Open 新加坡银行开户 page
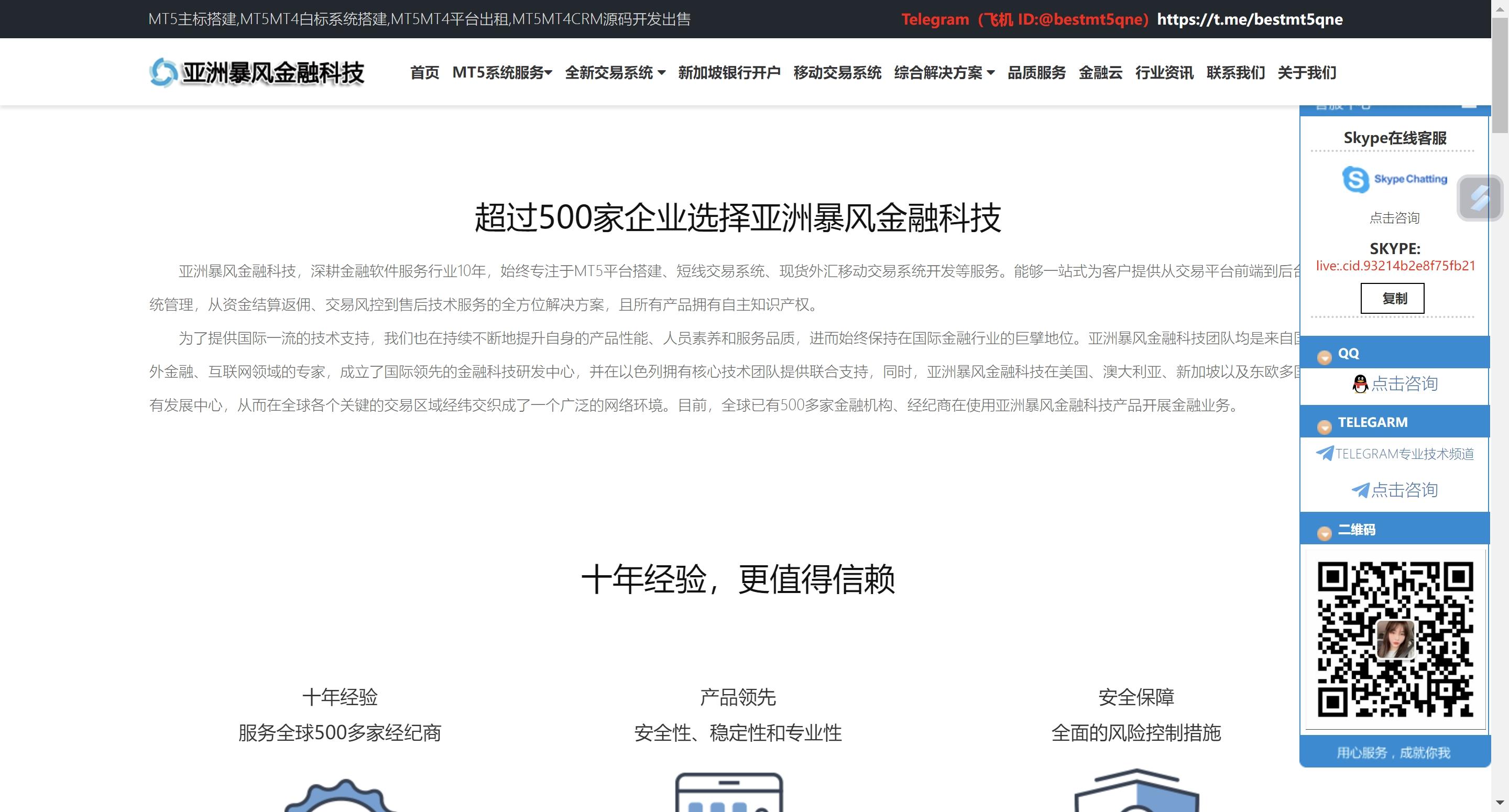This screenshot has height=812, width=1509. coord(729,73)
